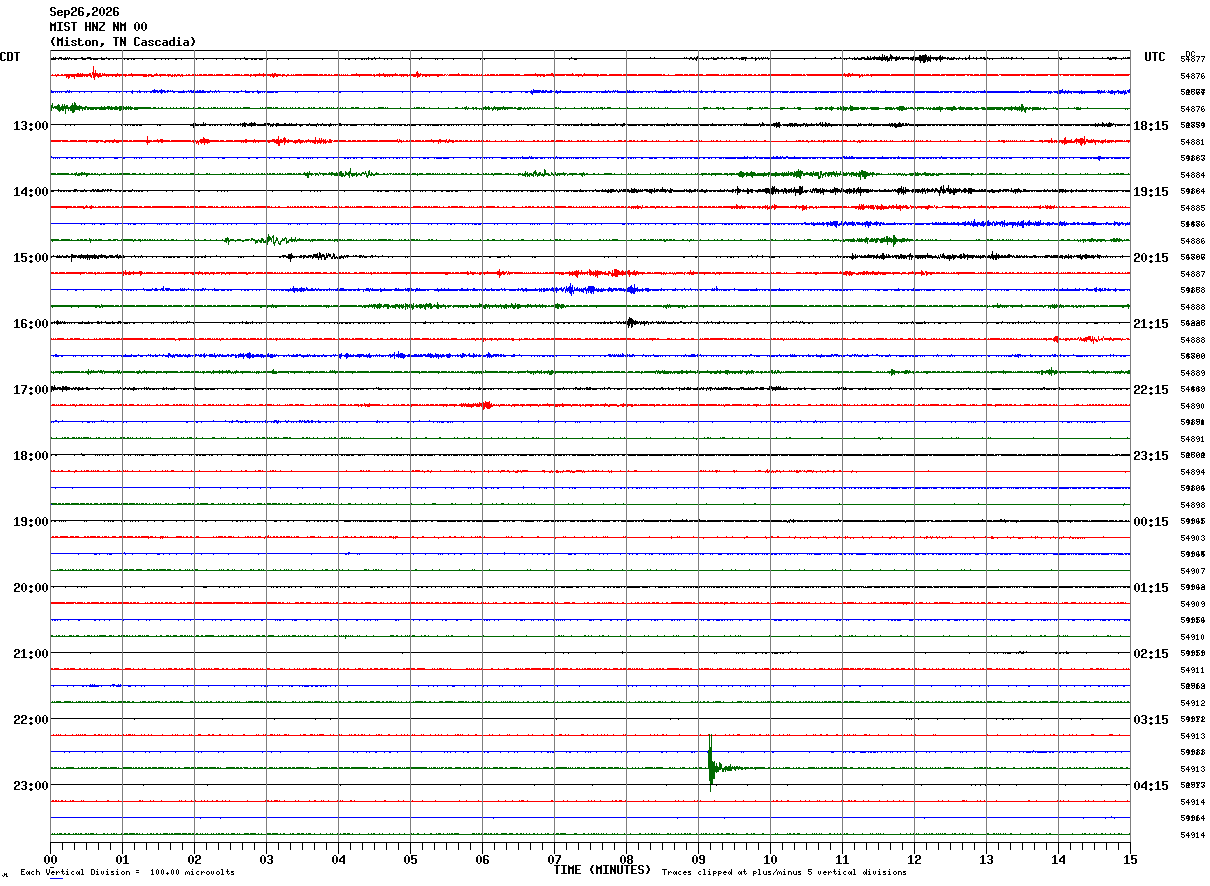This screenshot has width=1210, height=886.
Task: Select the (Miston, TN Cascadia) location label
Action: [123, 42]
